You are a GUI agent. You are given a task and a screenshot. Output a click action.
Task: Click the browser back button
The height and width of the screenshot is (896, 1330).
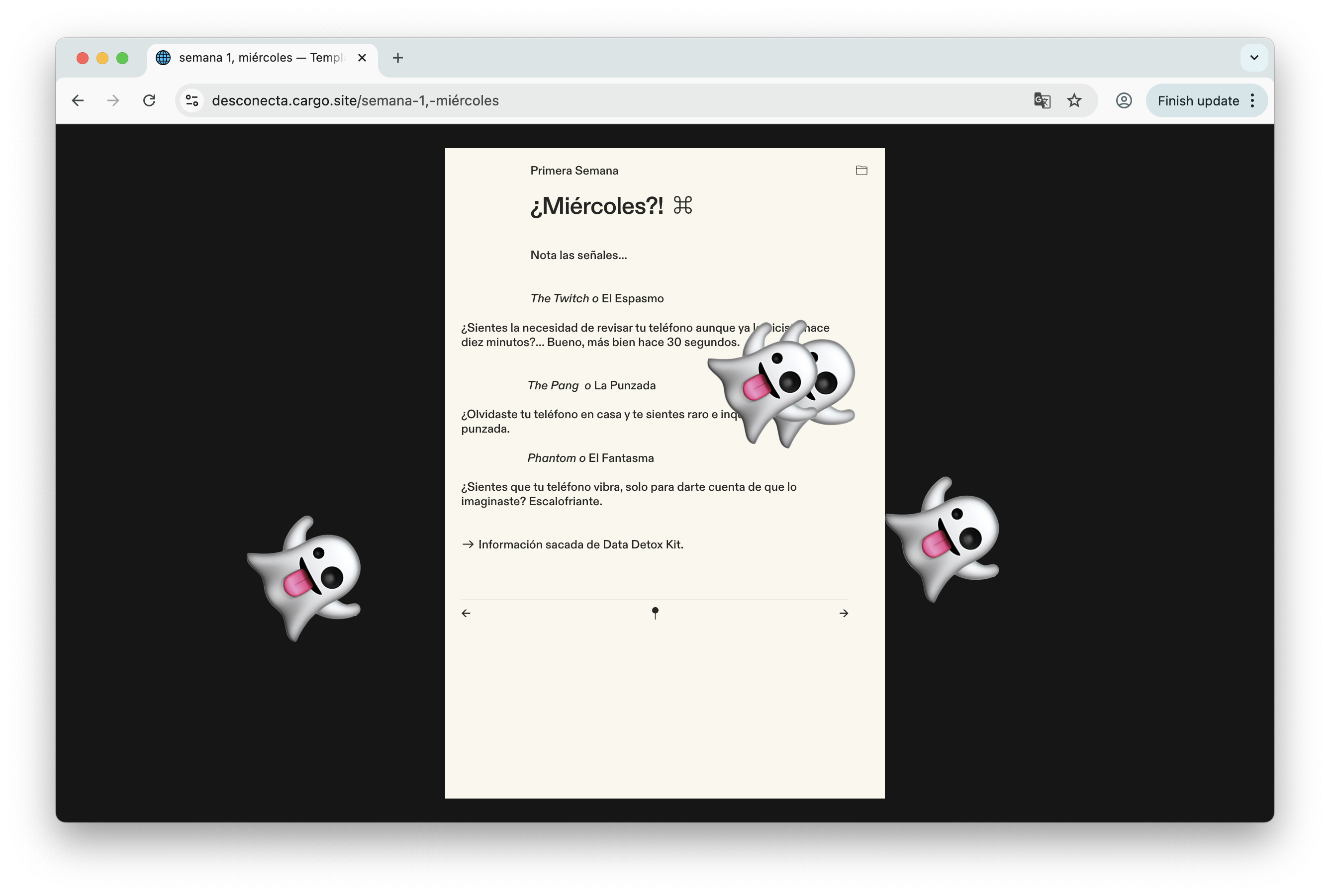78,100
